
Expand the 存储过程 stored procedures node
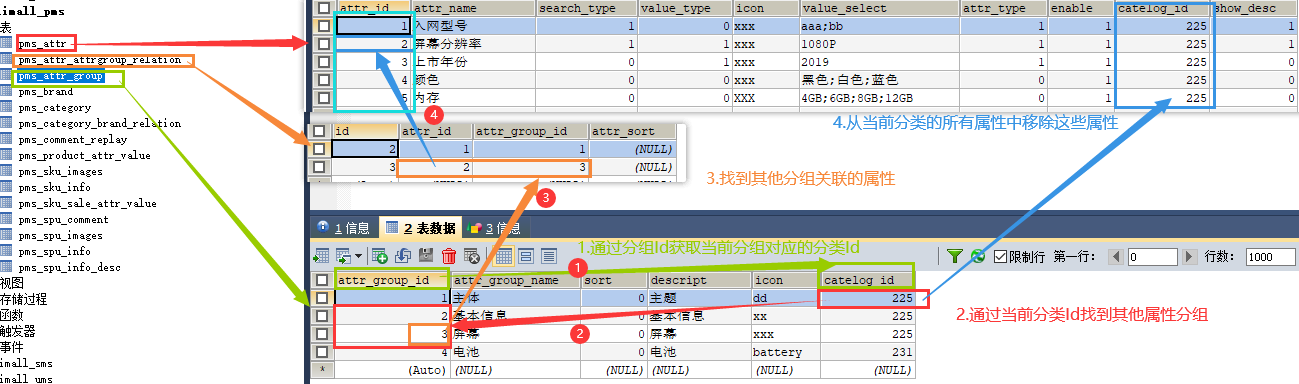tap(24, 299)
